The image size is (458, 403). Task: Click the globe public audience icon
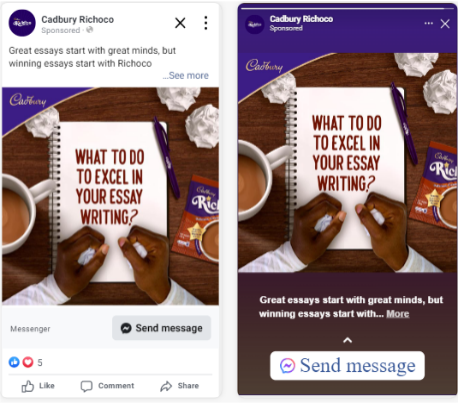(x=89, y=30)
